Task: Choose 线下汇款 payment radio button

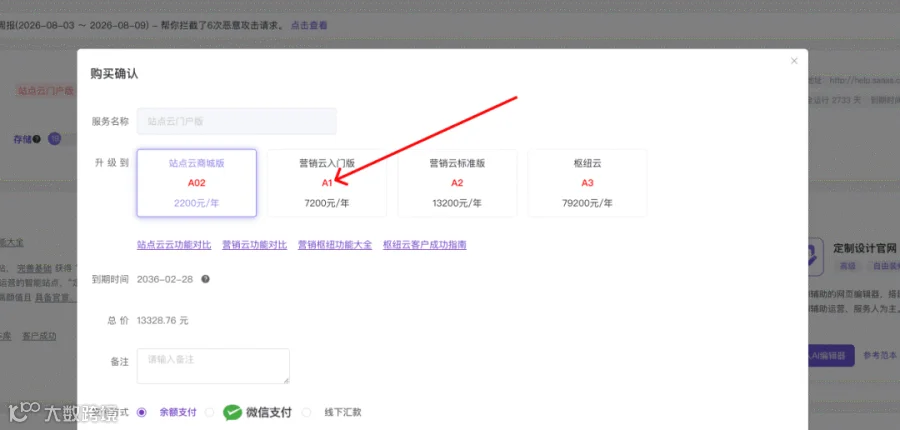Action: [307, 412]
